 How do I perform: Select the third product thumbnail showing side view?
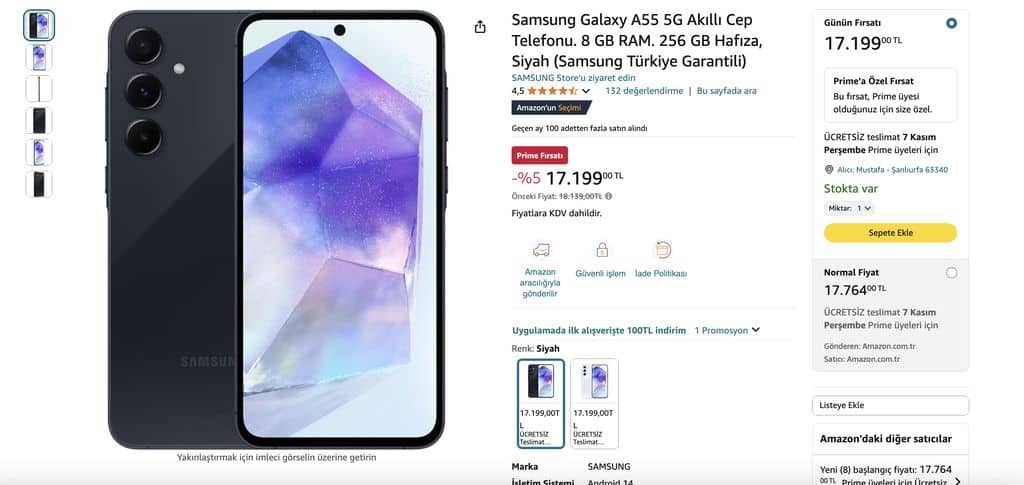click(x=39, y=89)
